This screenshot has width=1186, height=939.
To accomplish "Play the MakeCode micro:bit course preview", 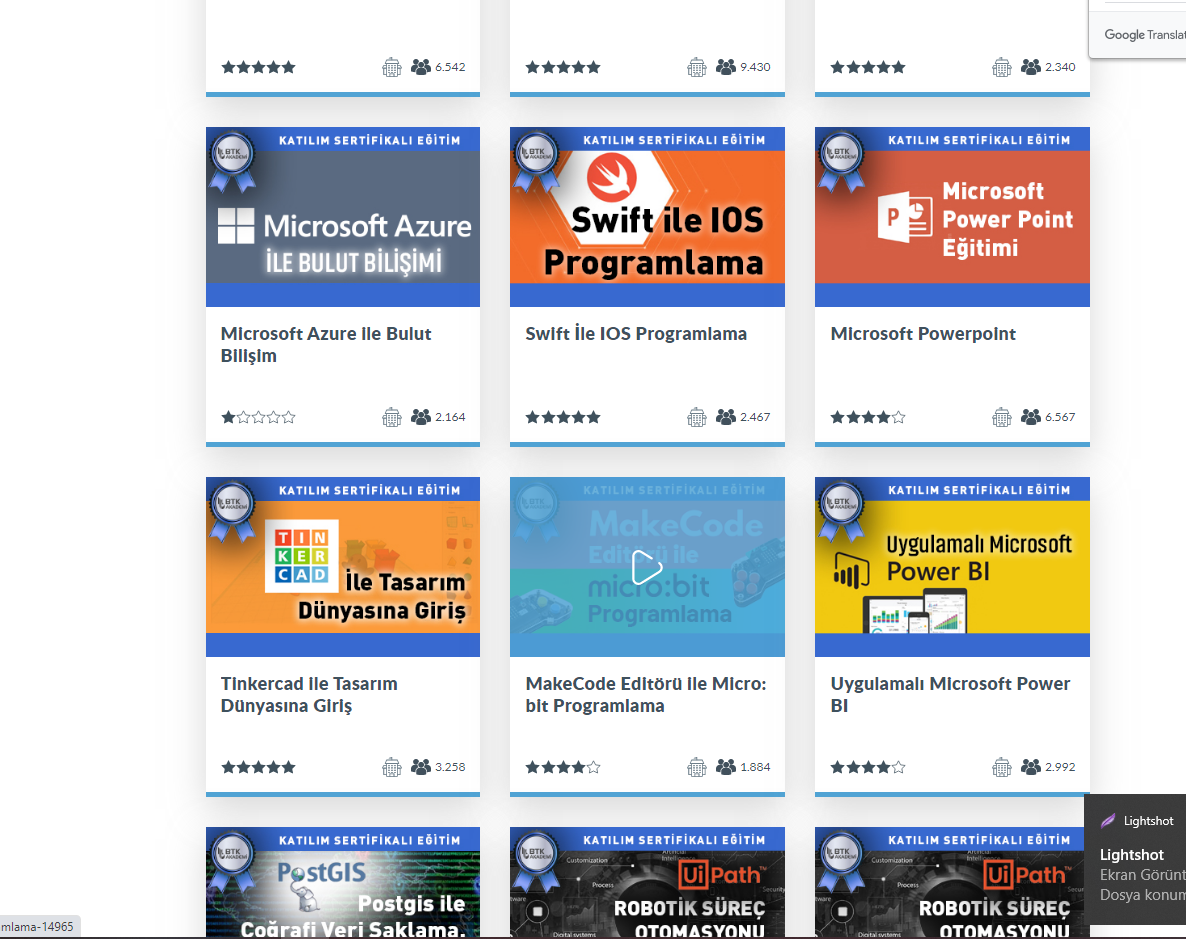I will (x=647, y=567).
